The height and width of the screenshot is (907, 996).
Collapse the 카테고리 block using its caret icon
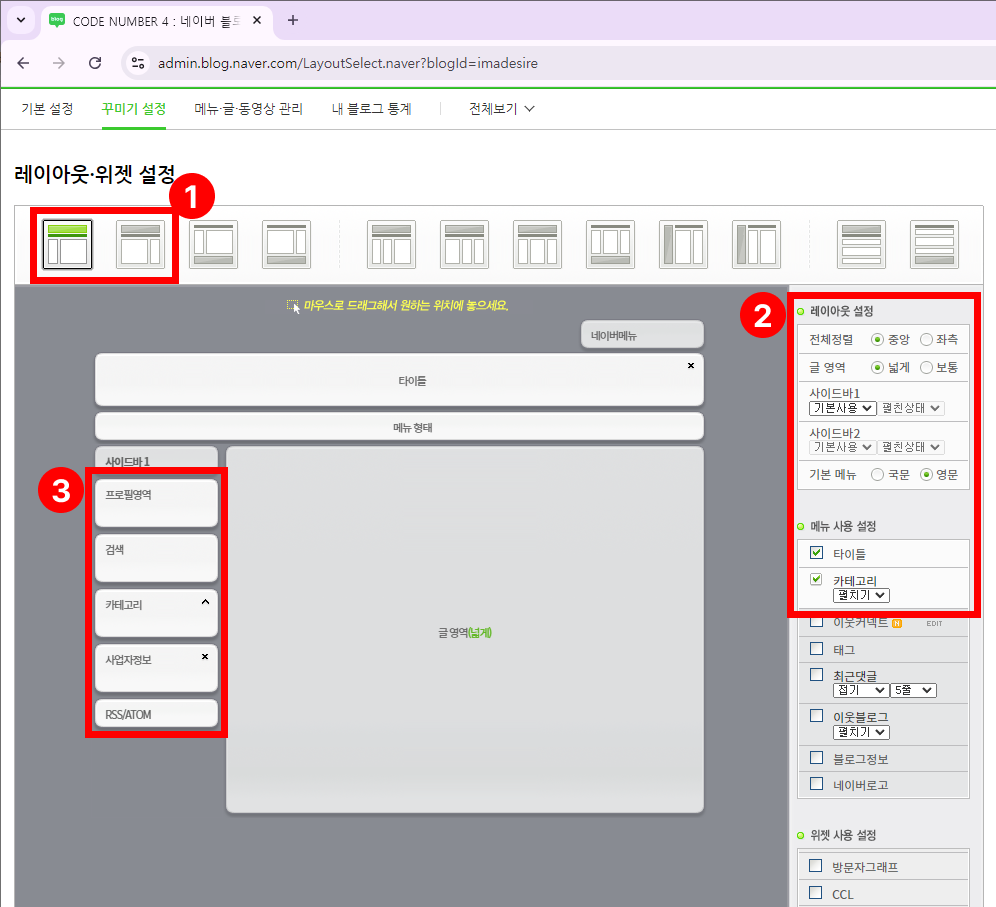[205, 603]
